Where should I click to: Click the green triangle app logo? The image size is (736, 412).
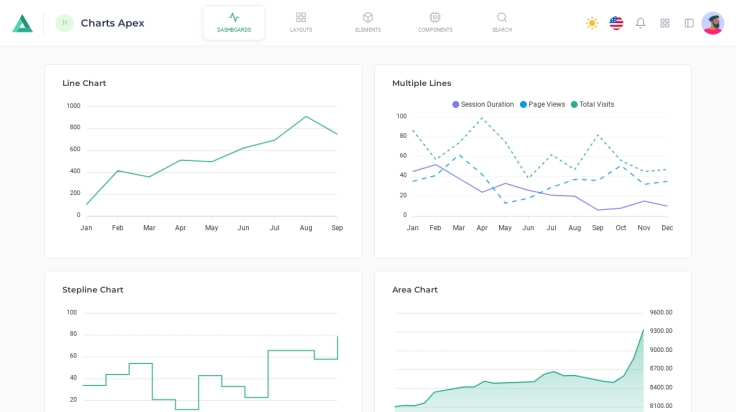22,23
